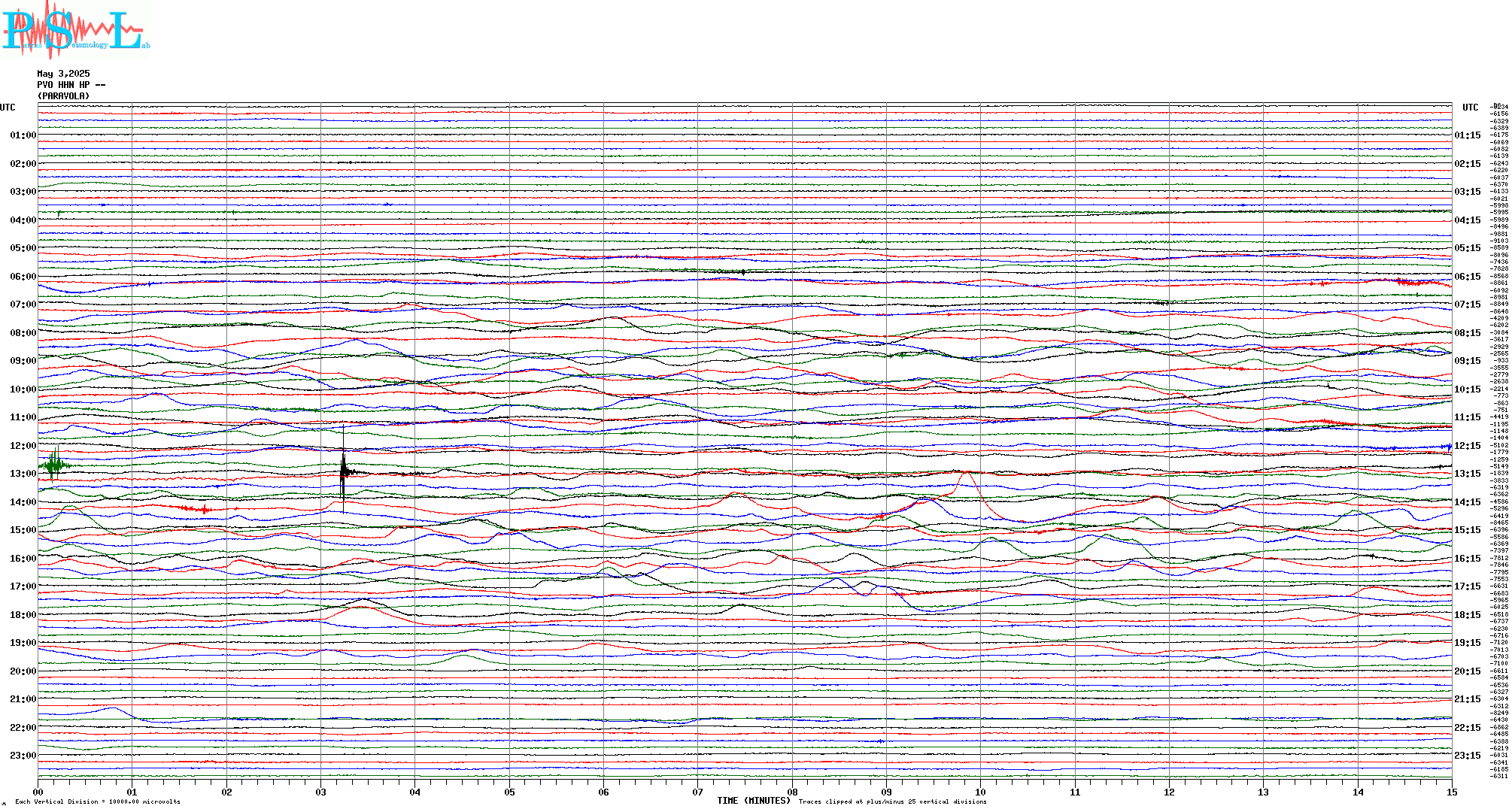The image size is (1512, 812).
Task: Click the traces clipped footnote text
Action: pyautogui.click(x=892, y=801)
